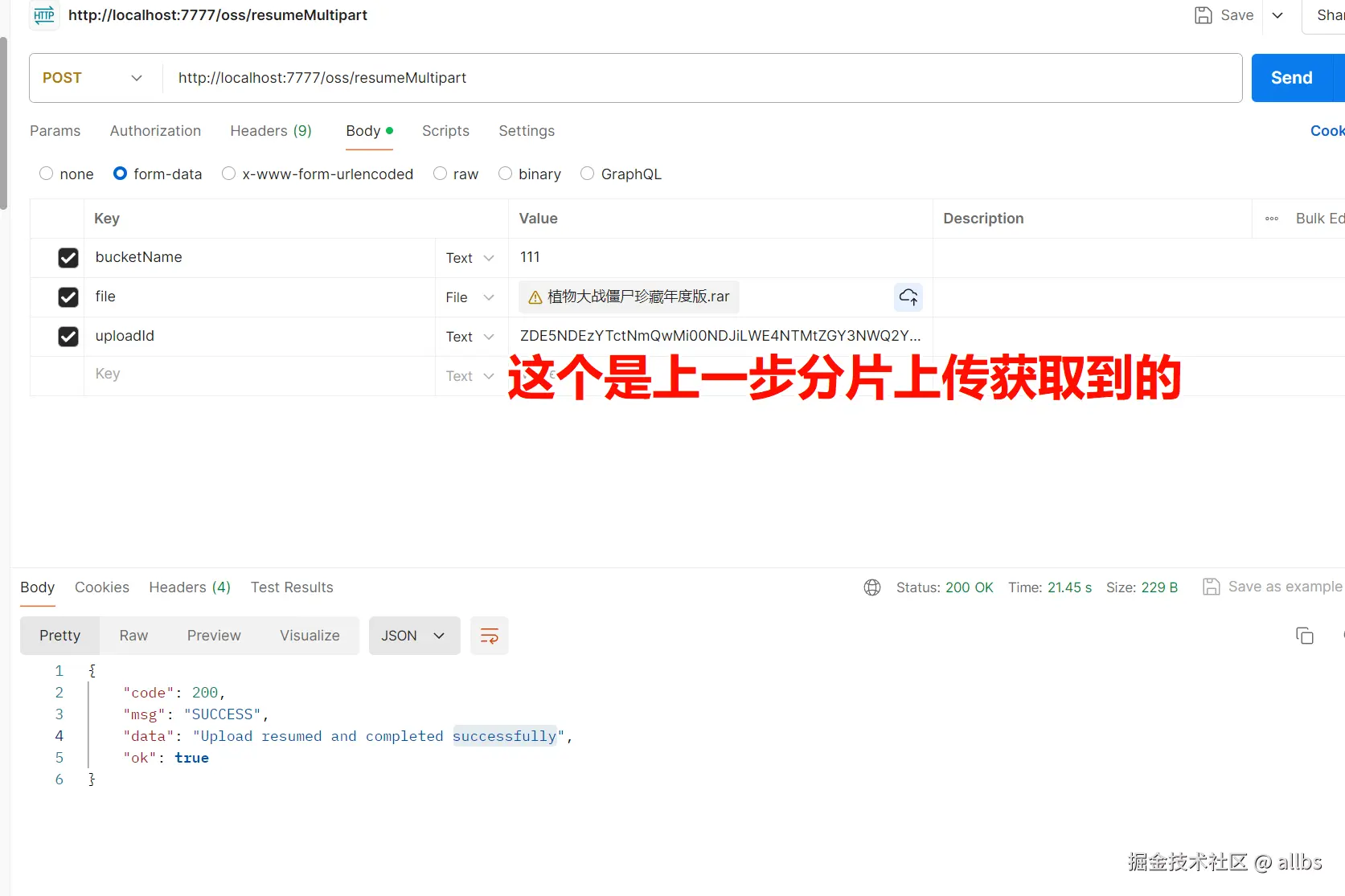Open type dropdown for file row
Viewport: 1345px width, 896px height.
(x=470, y=297)
